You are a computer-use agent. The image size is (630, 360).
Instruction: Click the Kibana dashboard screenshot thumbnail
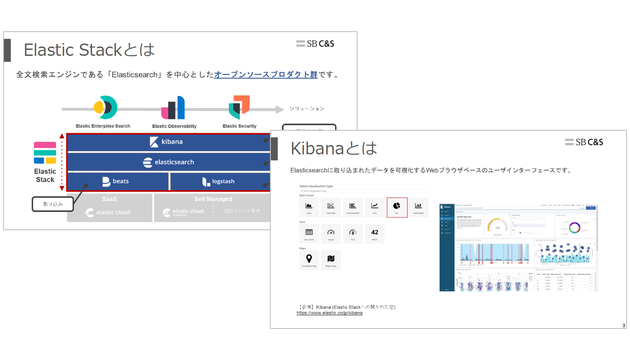pyautogui.click(x=518, y=248)
